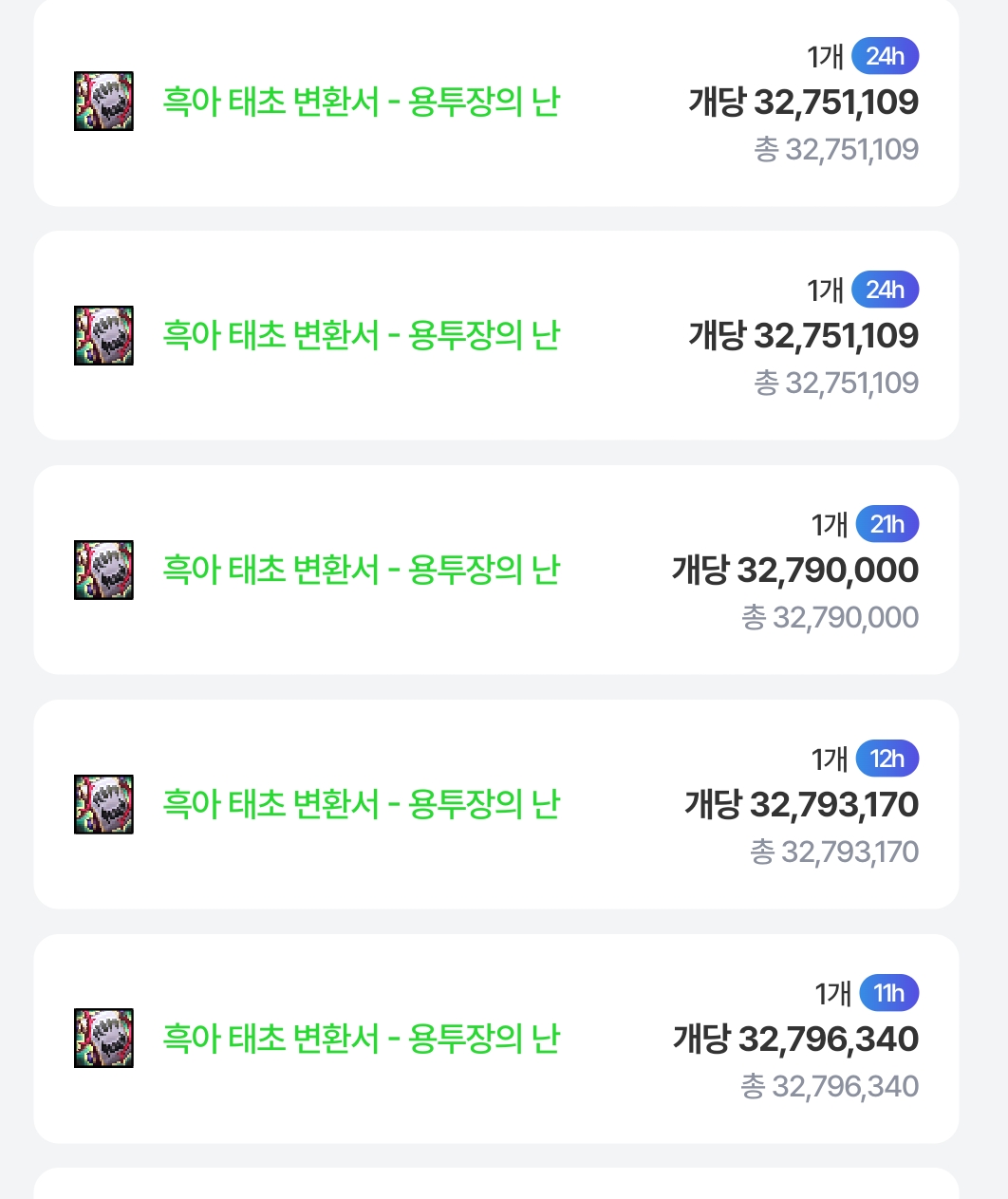
Task: Tap the 1개 quantity beside the 12h badge
Action: pyautogui.click(x=830, y=759)
